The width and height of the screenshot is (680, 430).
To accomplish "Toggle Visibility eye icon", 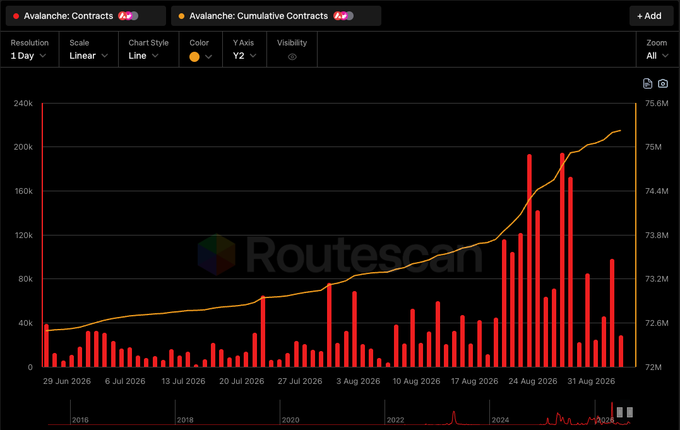I will (x=292, y=57).
